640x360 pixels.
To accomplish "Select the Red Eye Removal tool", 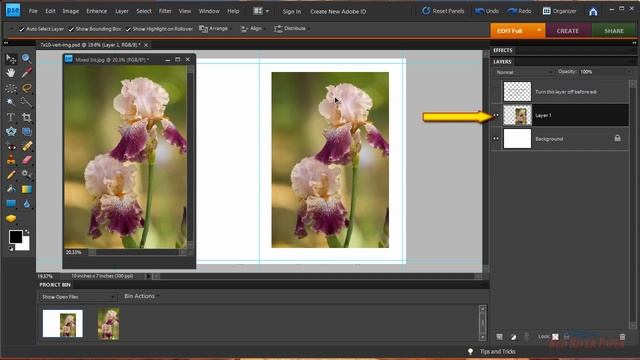I will (x=11, y=146).
